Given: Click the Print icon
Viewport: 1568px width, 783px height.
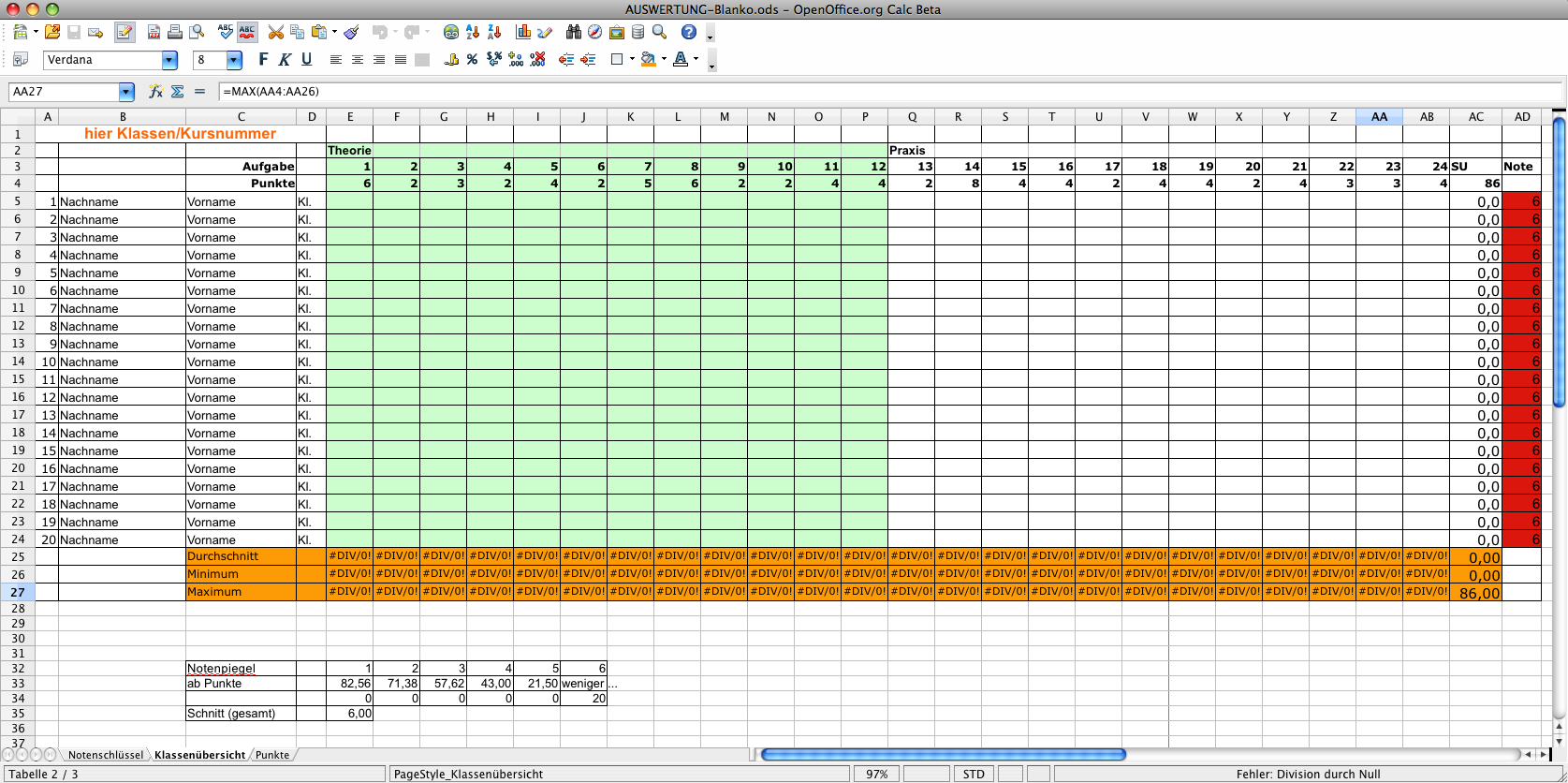Looking at the screenshot, I should tap(175, 32).
